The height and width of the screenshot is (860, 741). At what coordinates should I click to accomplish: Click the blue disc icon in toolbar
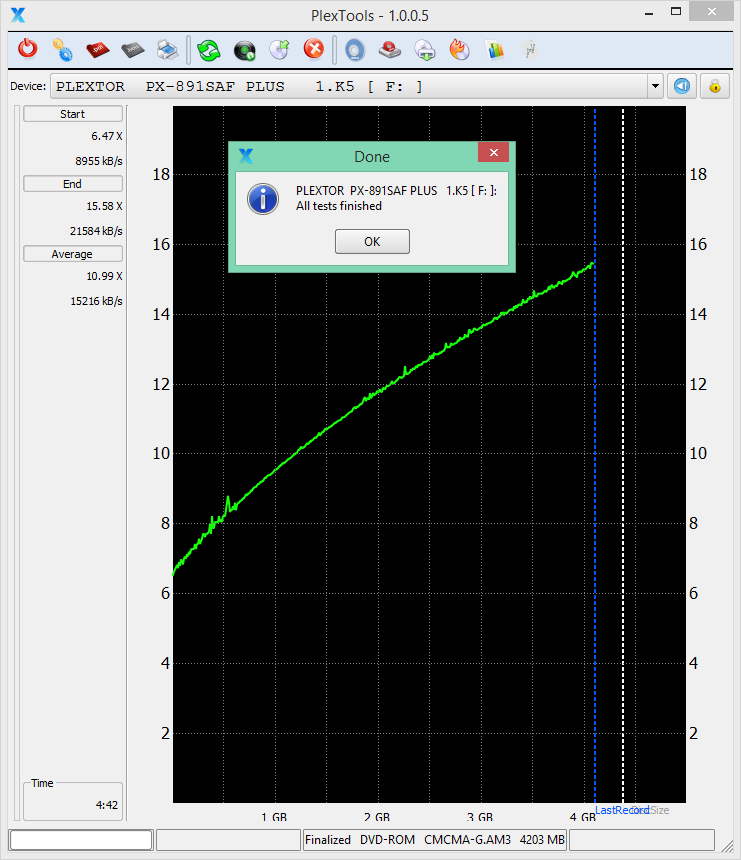tap(355, 50)
